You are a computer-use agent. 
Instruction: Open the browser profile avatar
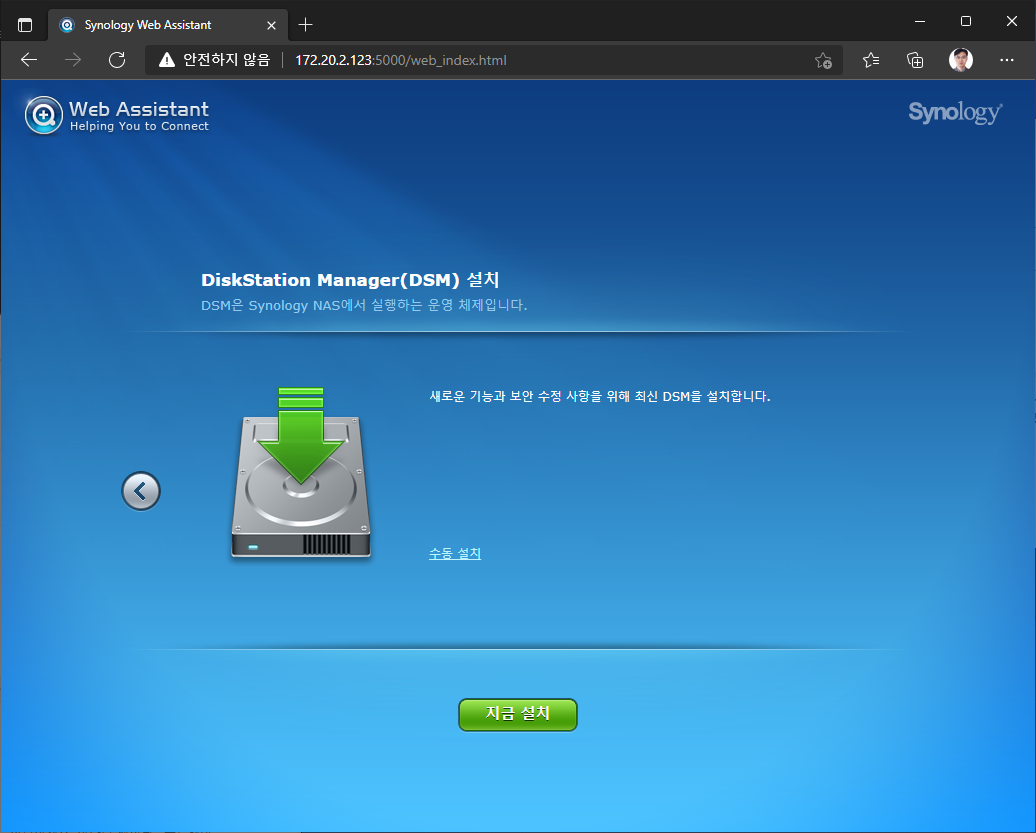click(961, 60)
